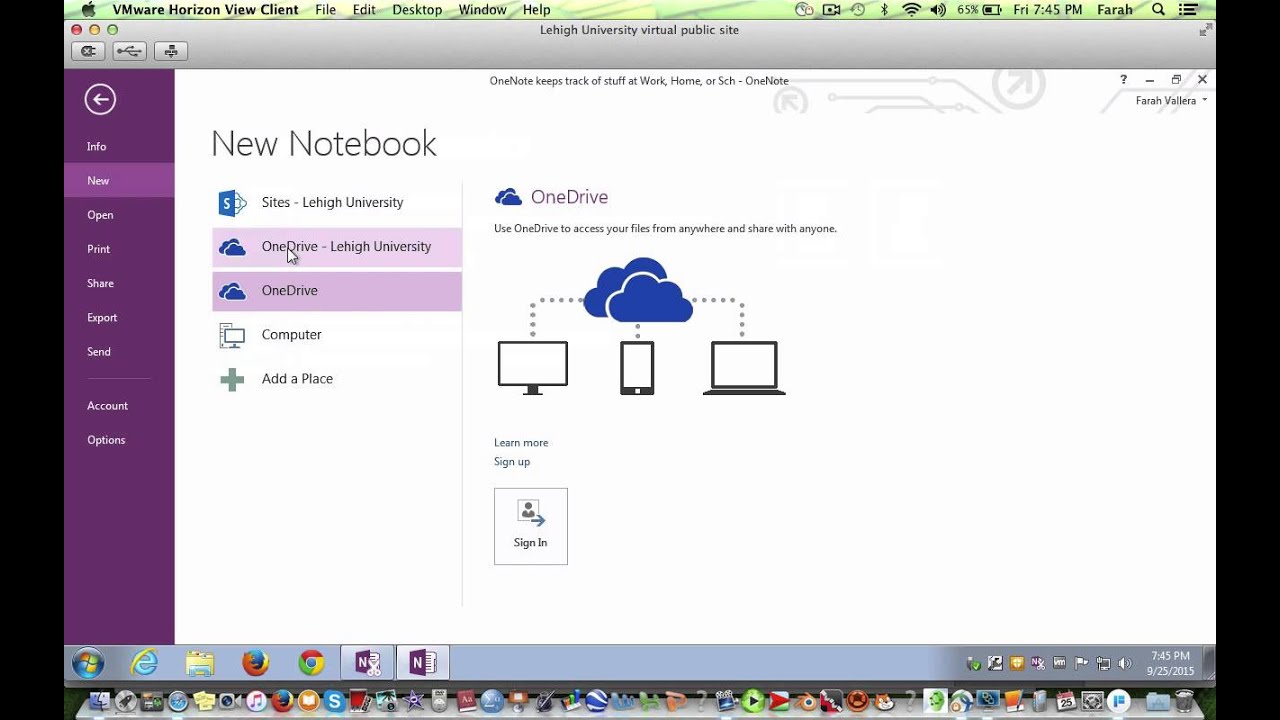Open Skype from the Mac Dock
The width and height of the screenshot is (1280, 720).
(x=334, y=701)
